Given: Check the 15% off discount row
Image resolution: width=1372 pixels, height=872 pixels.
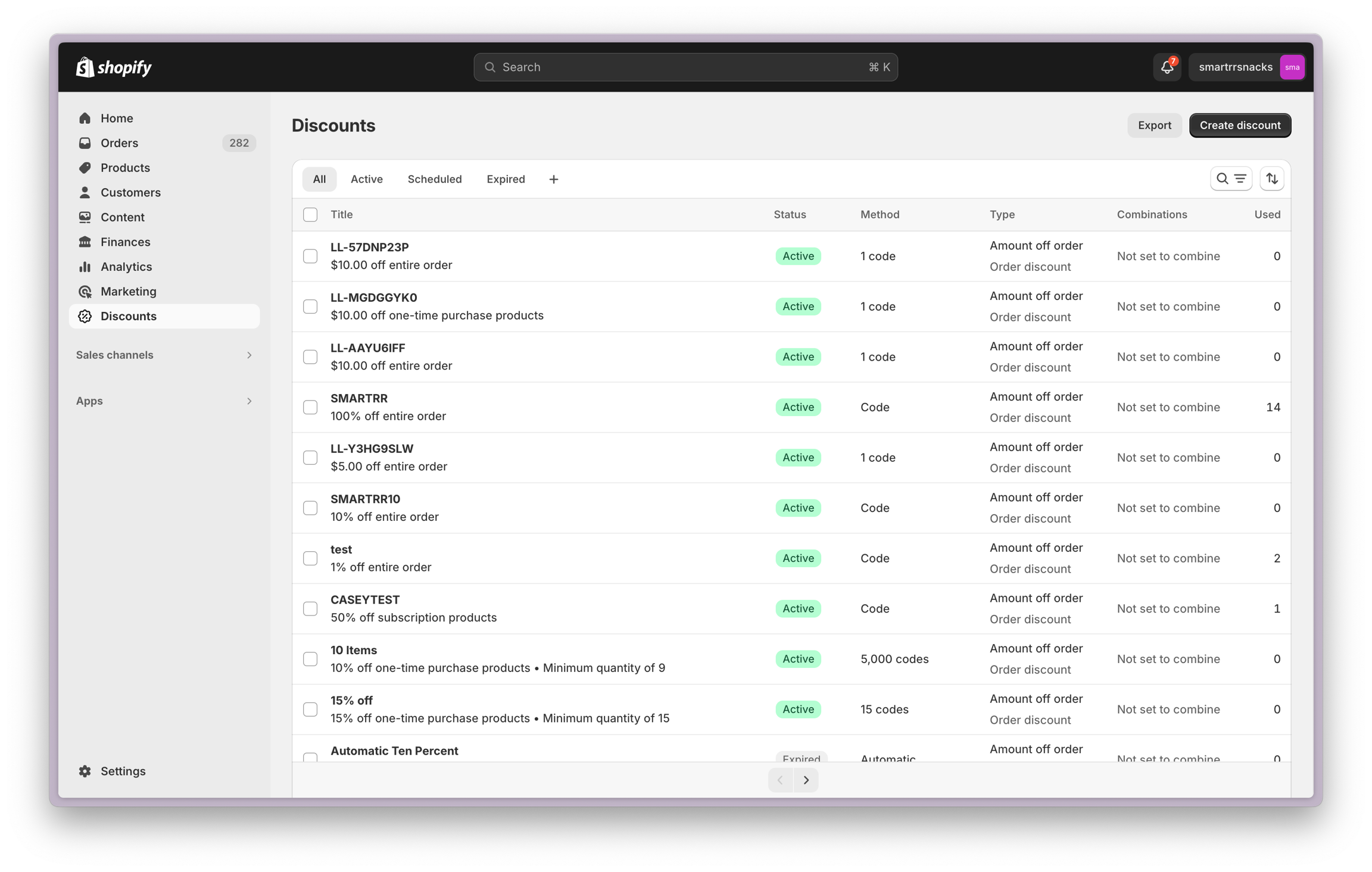Looking at the screenshot, I should [310, 710].
